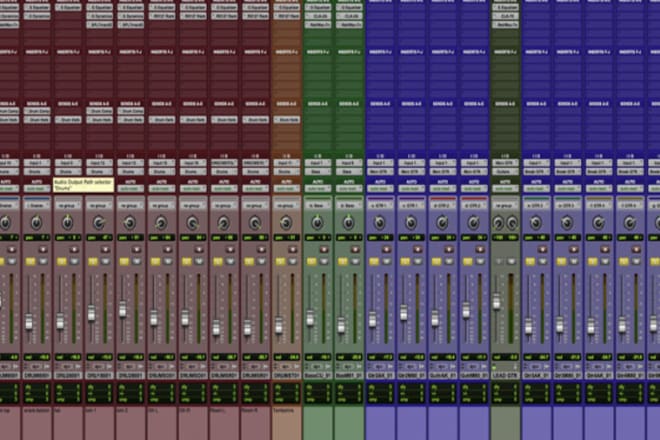Click the left pan knob on LEAD GTR track
The height and width of the screenshot is (440, 660).
coord(498,222)
